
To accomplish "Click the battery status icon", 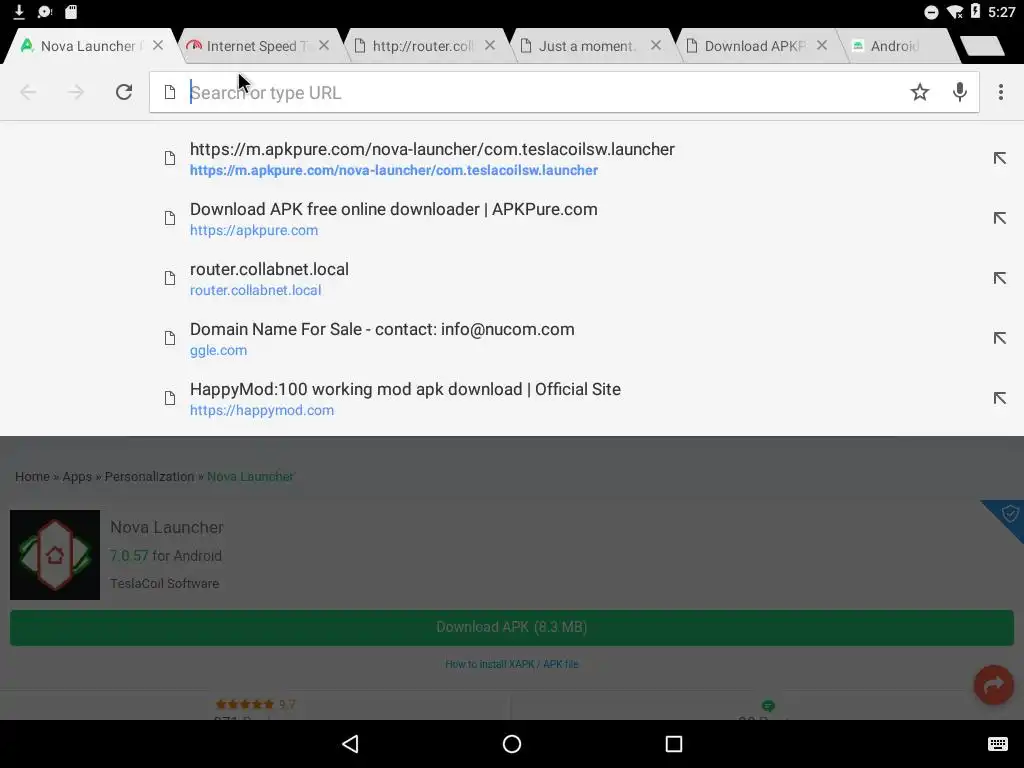I will coord(976,10).
